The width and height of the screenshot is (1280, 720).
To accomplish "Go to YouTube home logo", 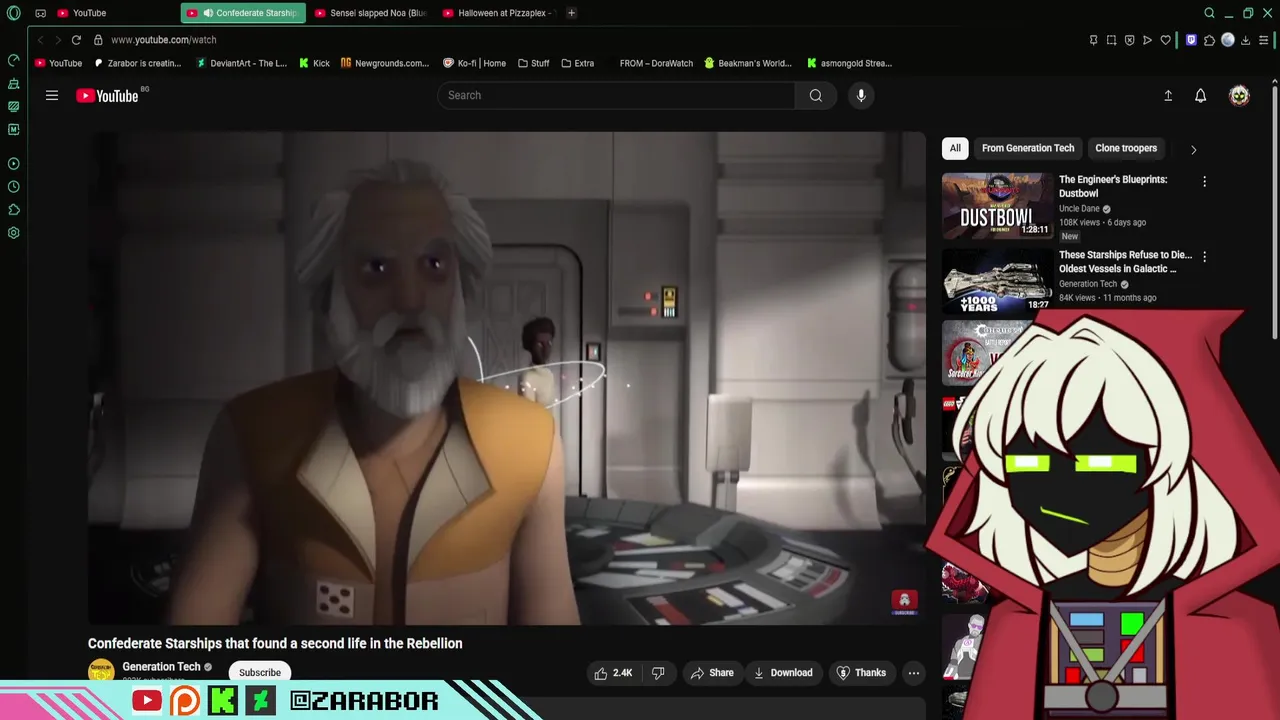I will 107,95.
